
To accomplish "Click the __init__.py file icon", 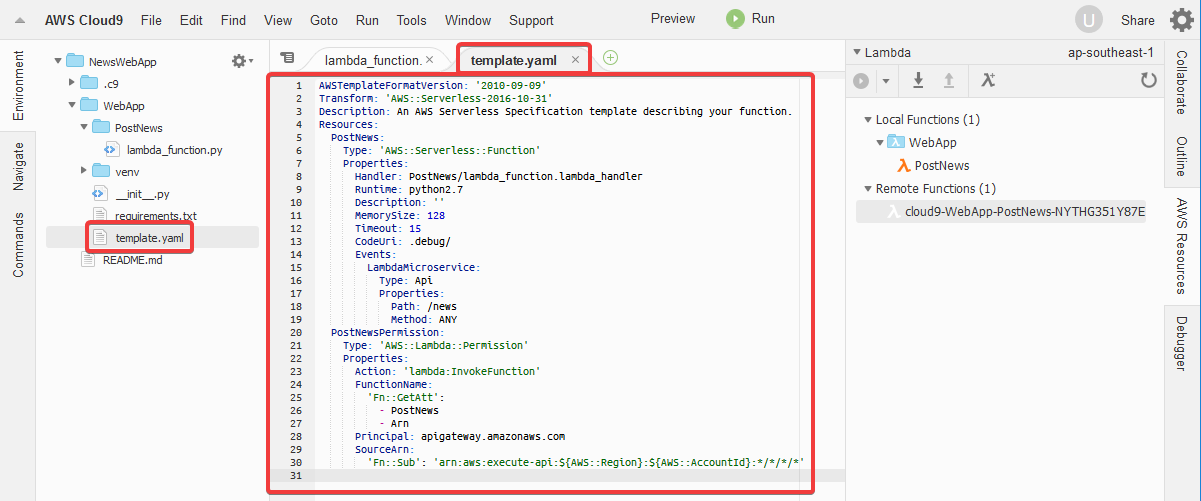I will (99, 194).
